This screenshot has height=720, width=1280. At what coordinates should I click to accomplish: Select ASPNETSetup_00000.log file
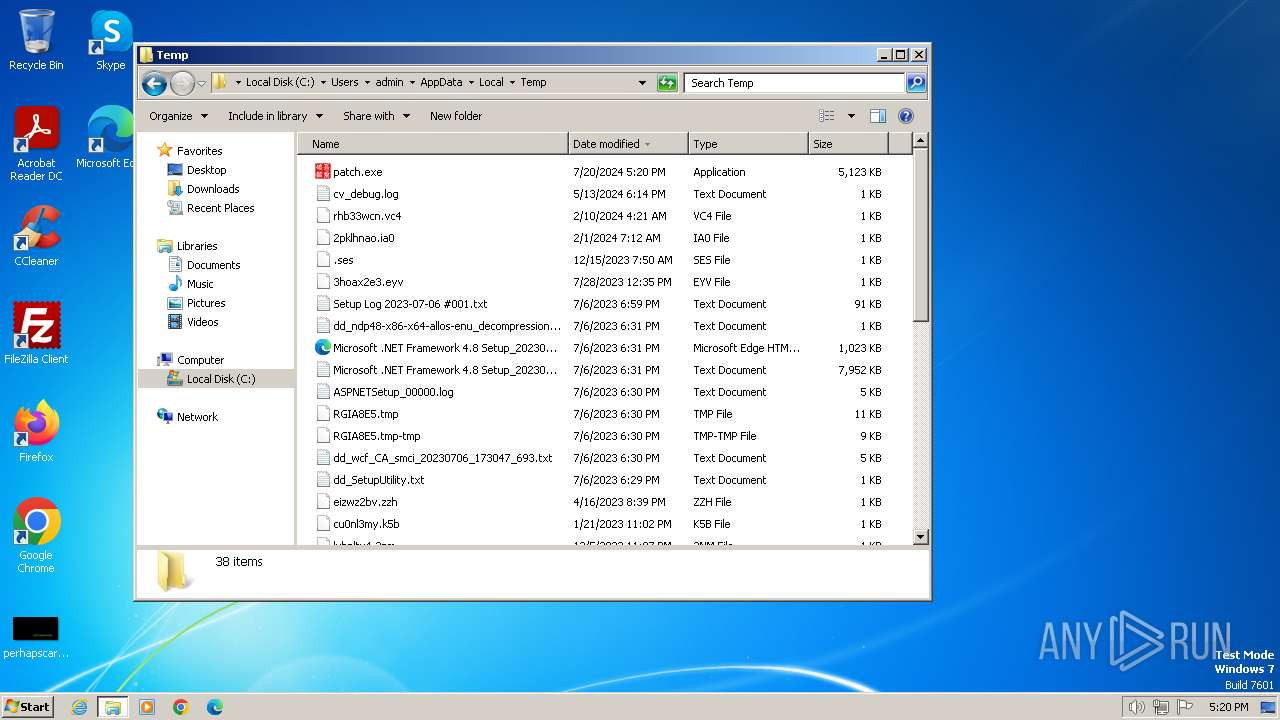pyautogui.click(x=393, y=392)
